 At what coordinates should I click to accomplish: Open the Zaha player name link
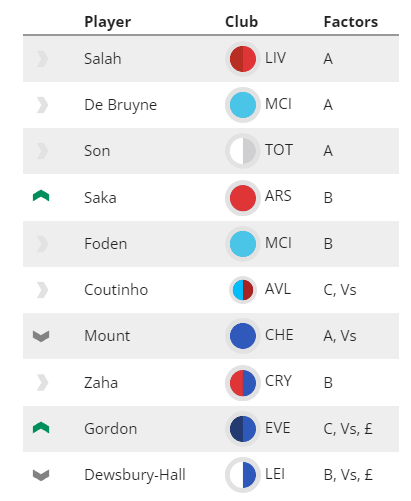[101, 383]
